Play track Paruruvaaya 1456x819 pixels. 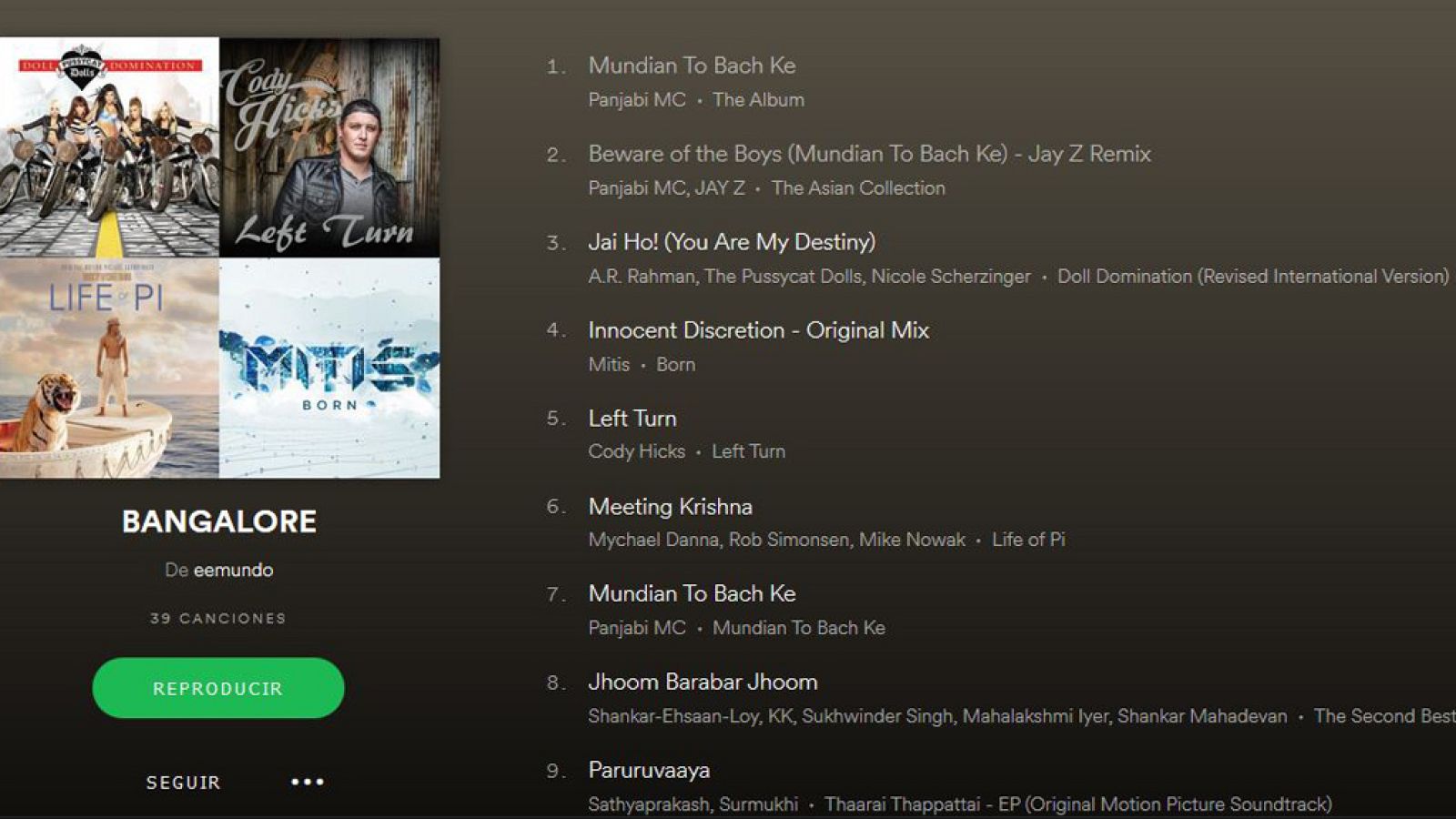coord(649,770)
